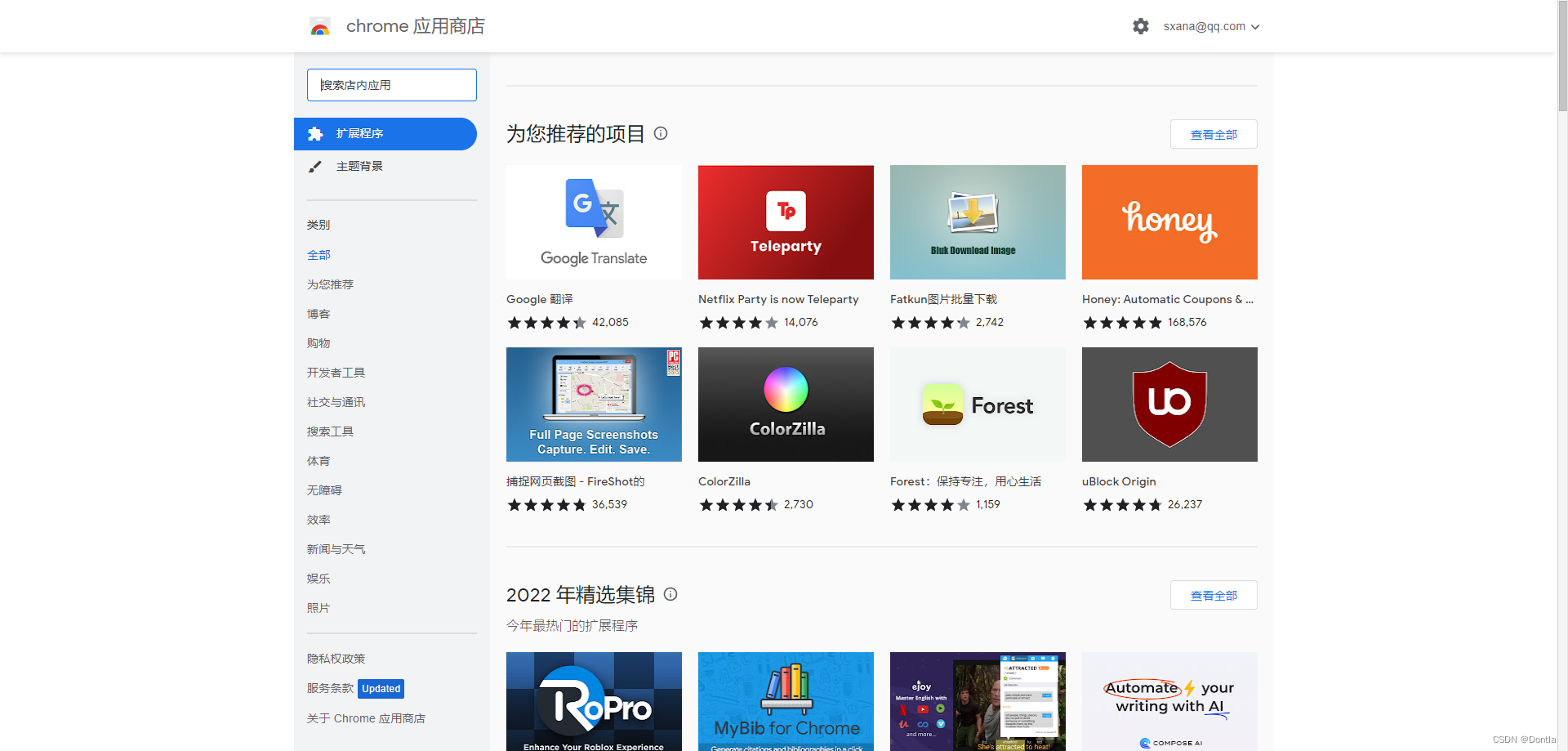Image resolution: width=1568 pixels, height=751 pixels.
Task: Click the uBlock Origin title text
Action: 1119,481
